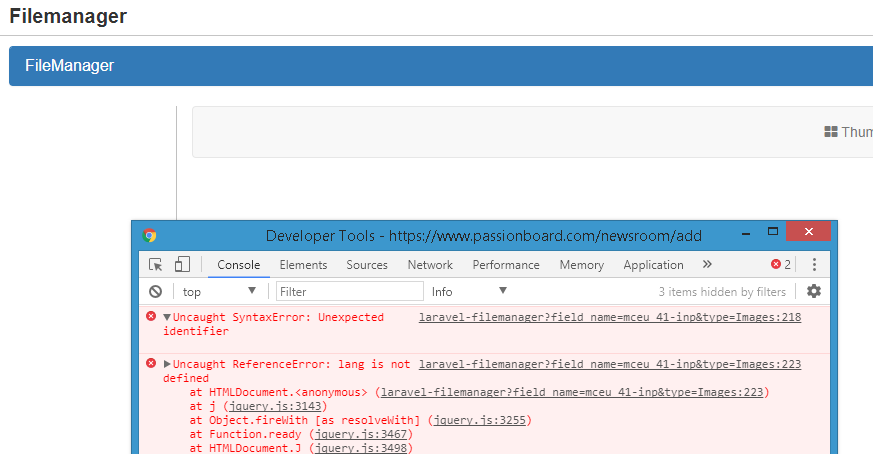Close the Developer Tools window
873x454 pixels.
(x=808, y=231)
